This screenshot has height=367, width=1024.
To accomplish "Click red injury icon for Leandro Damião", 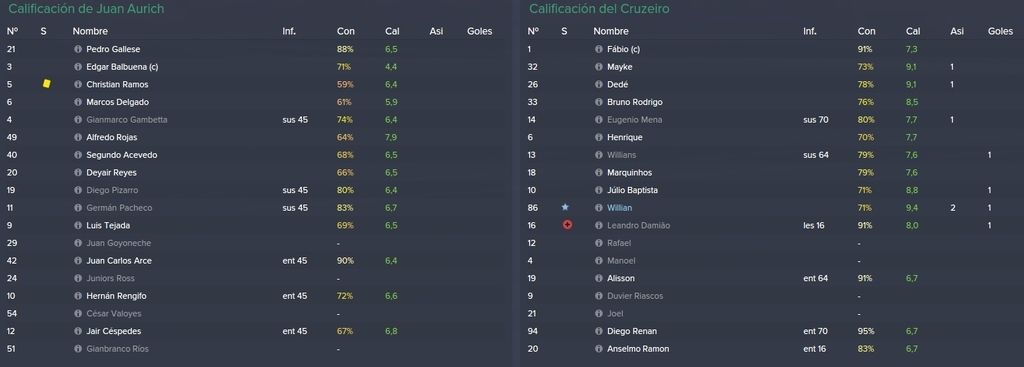I will [567, 225].
